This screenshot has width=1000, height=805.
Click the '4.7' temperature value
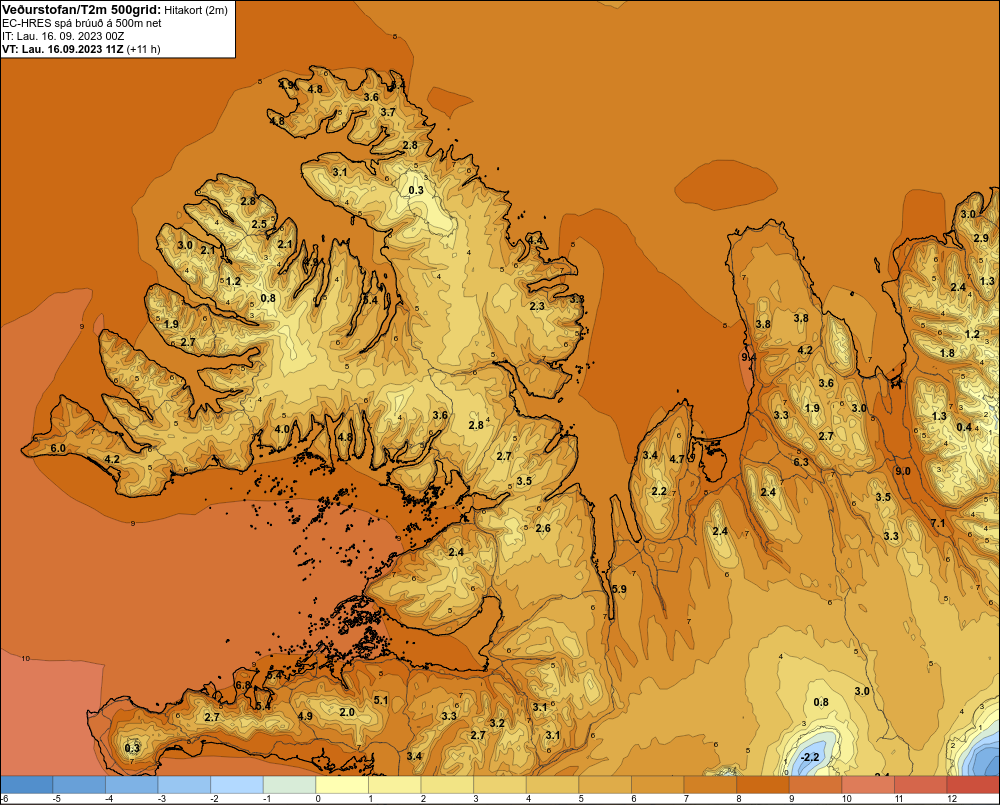tap(677, 459)
